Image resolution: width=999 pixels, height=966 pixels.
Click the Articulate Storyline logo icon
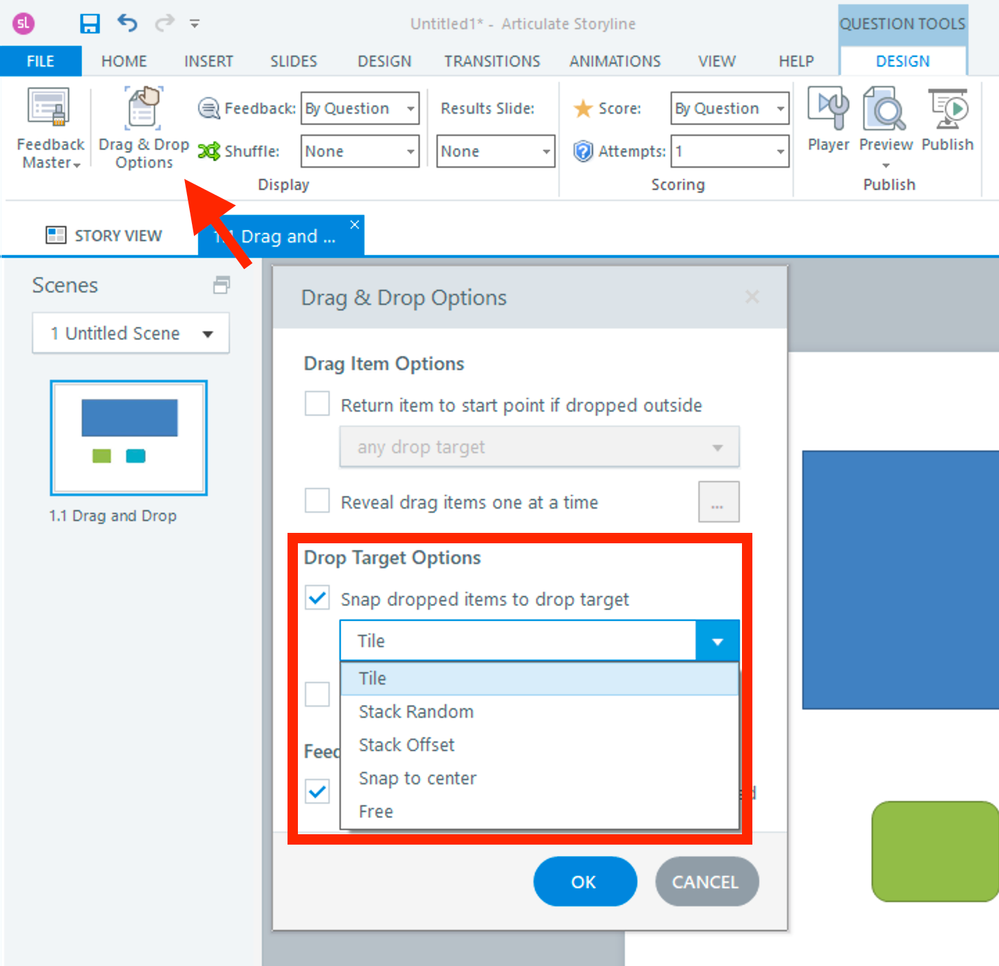(24, 24)
